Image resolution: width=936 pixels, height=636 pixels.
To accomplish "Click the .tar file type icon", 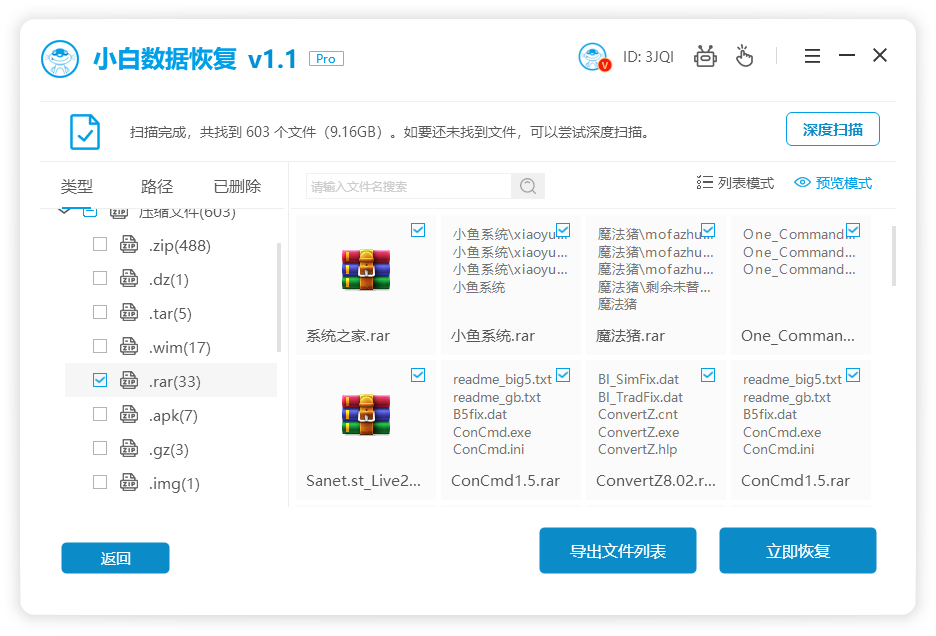I will 129,312.
